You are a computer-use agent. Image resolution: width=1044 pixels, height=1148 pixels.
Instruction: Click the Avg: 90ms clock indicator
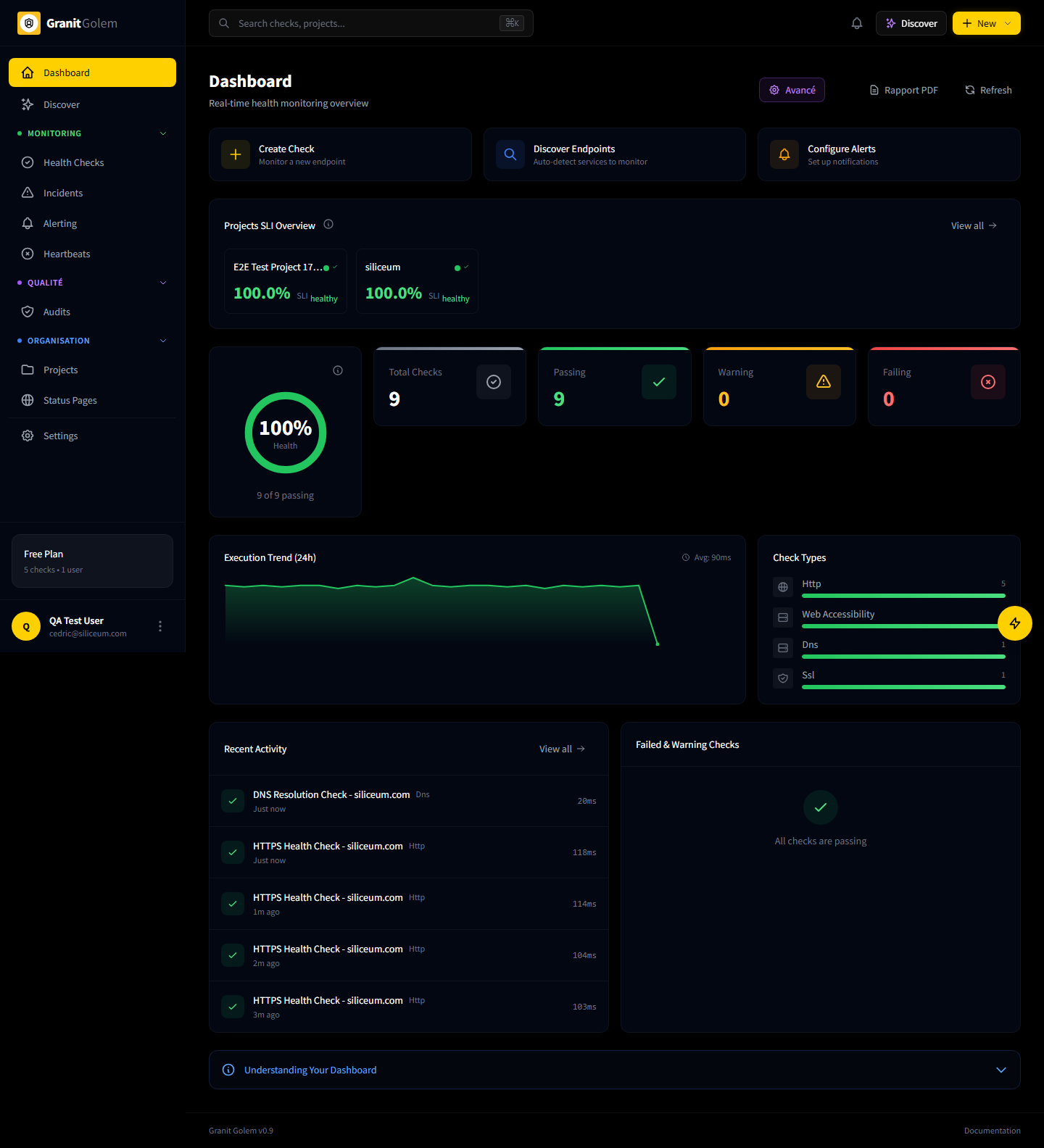click(706, 557)
